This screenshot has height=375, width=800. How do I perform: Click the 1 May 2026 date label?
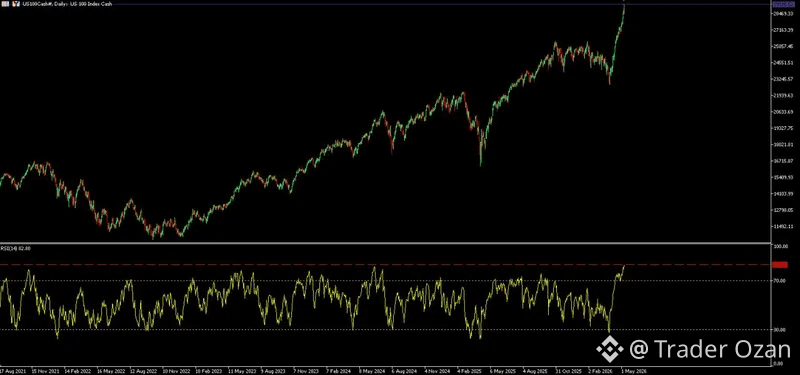click(634, 371)
